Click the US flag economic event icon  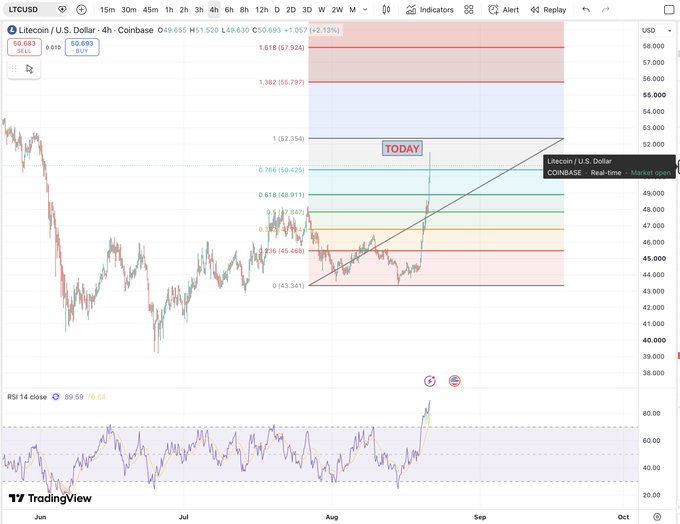(454, 381)
